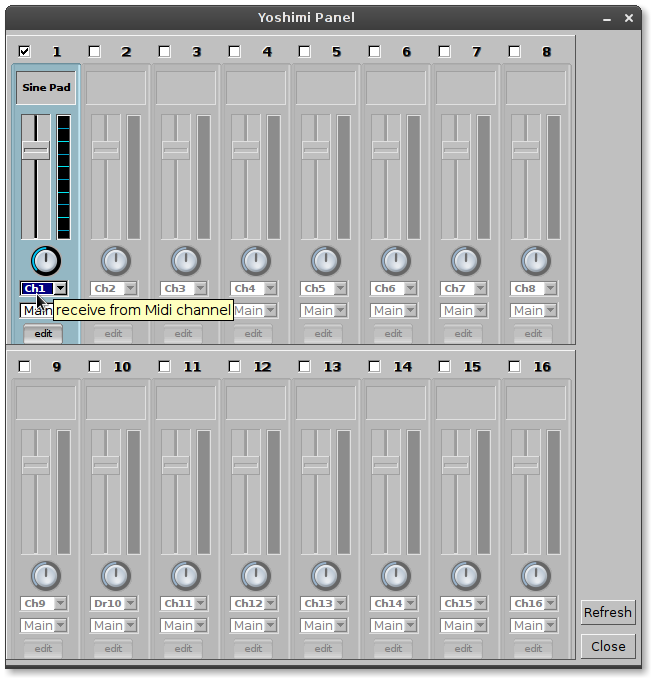The height and width of the screenshot is (678, 651).
Task: Click the Sine Pad instrument name button
Action: tap(46, 88)
